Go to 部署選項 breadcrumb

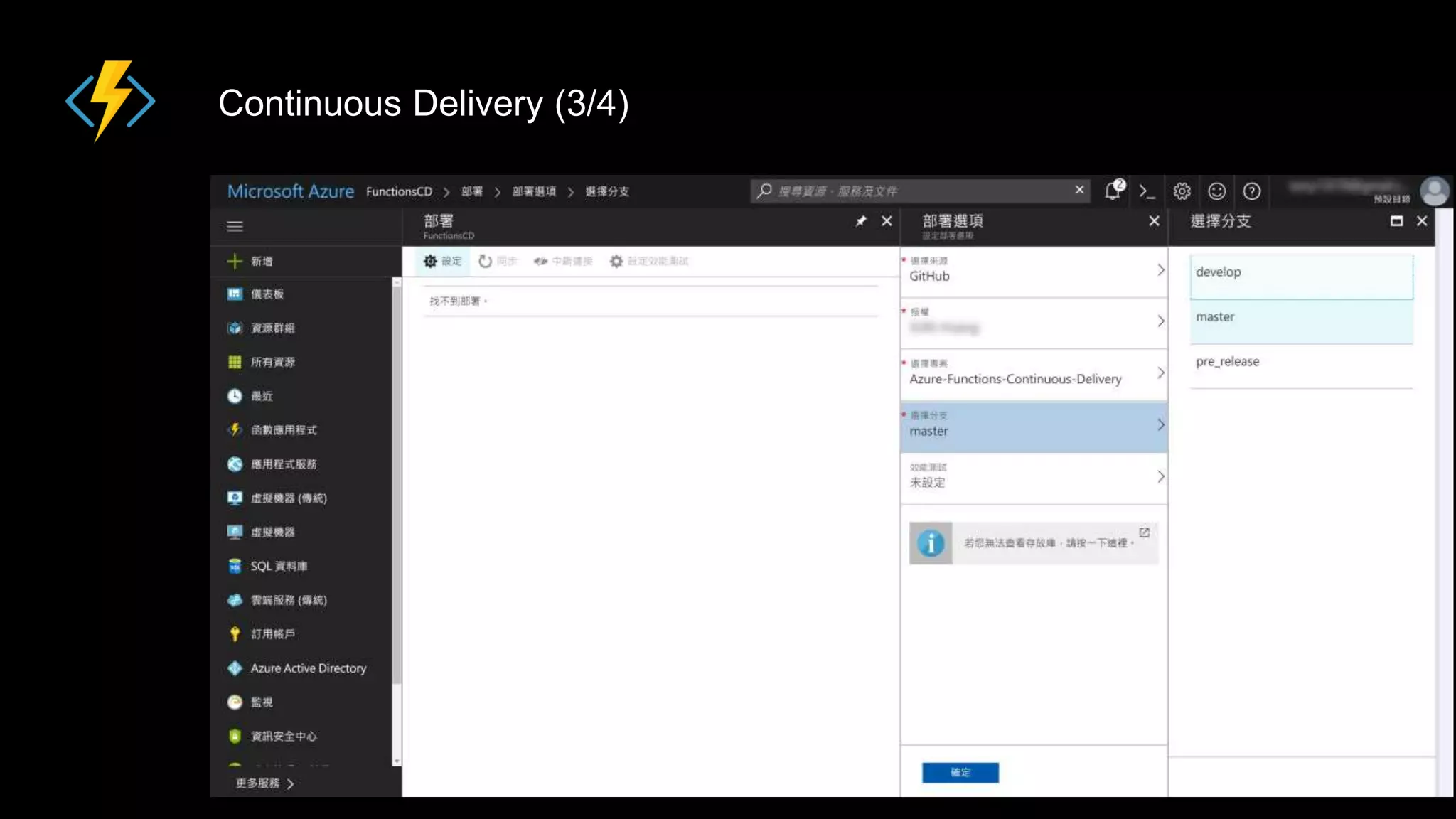(534, 191)
